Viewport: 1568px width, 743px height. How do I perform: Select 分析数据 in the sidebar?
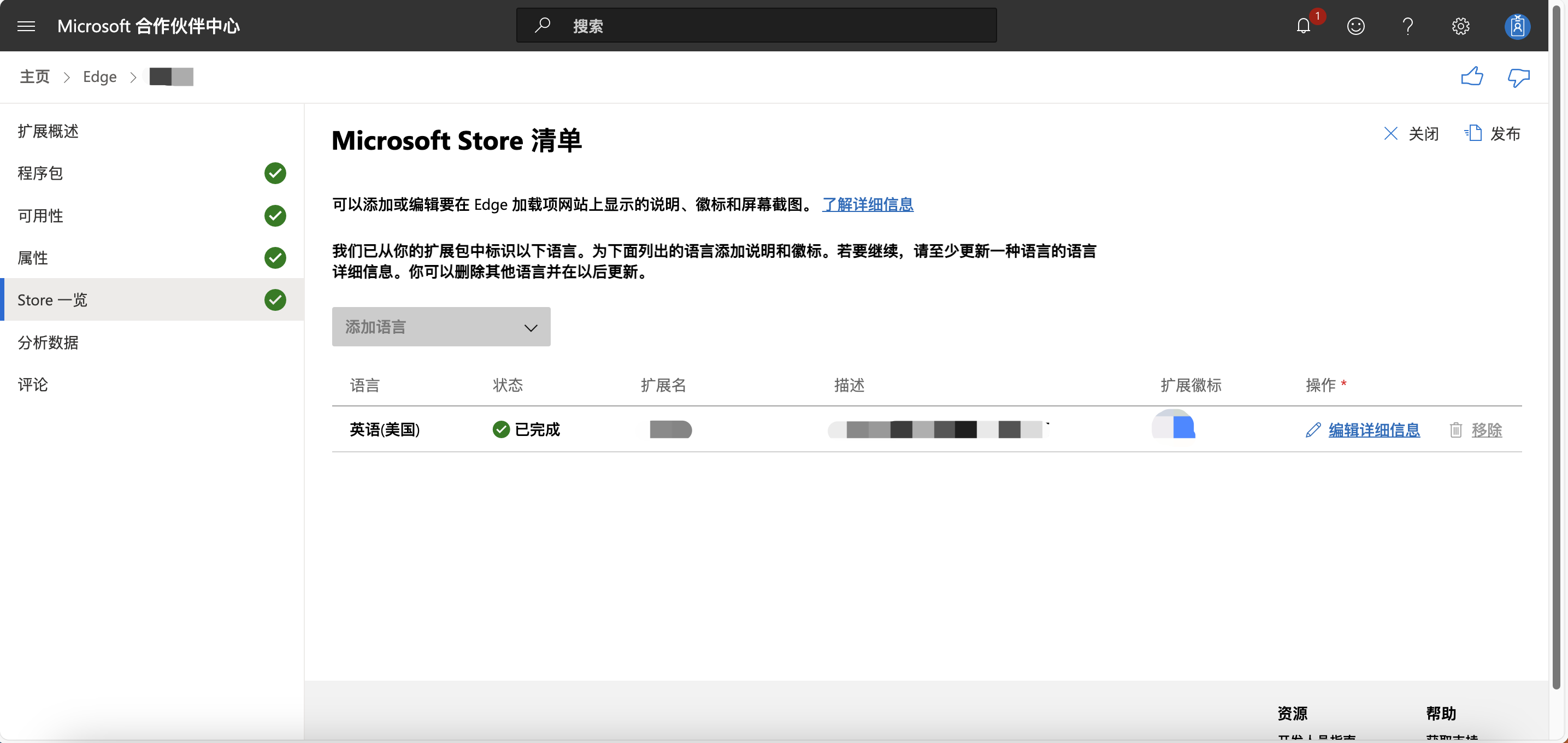click(x=151, y=342)
